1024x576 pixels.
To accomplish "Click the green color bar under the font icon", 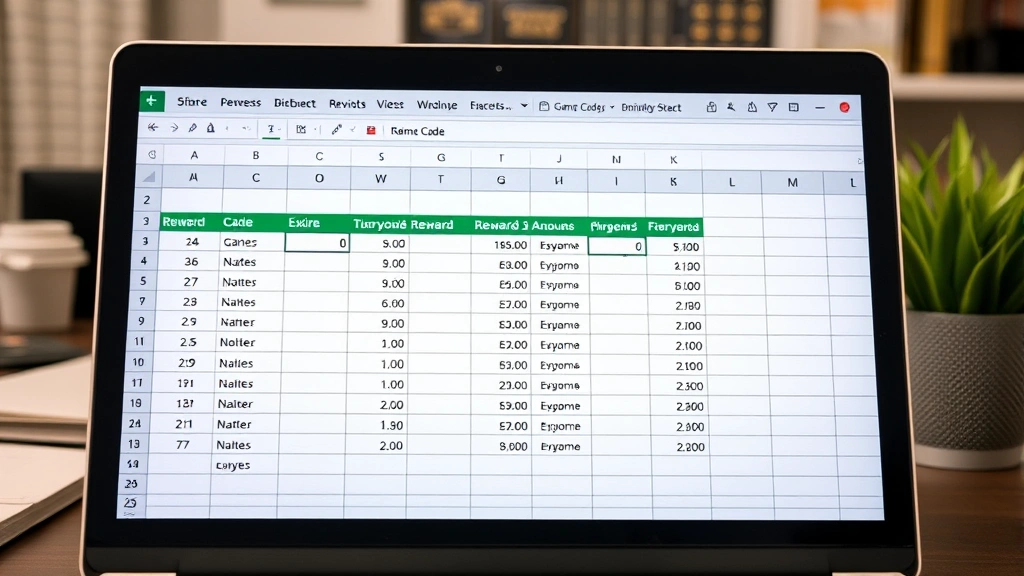I will (x=271, y=138).
